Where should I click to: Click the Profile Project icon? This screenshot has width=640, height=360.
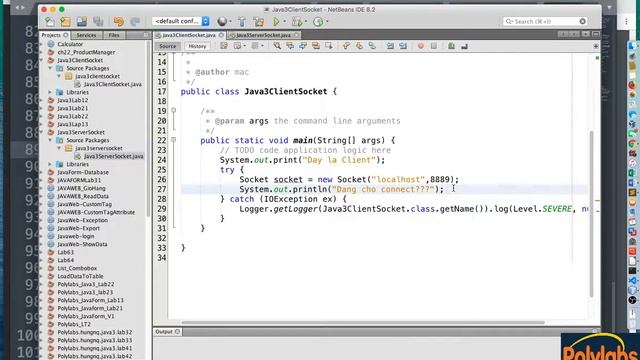(x=318, y=22)
